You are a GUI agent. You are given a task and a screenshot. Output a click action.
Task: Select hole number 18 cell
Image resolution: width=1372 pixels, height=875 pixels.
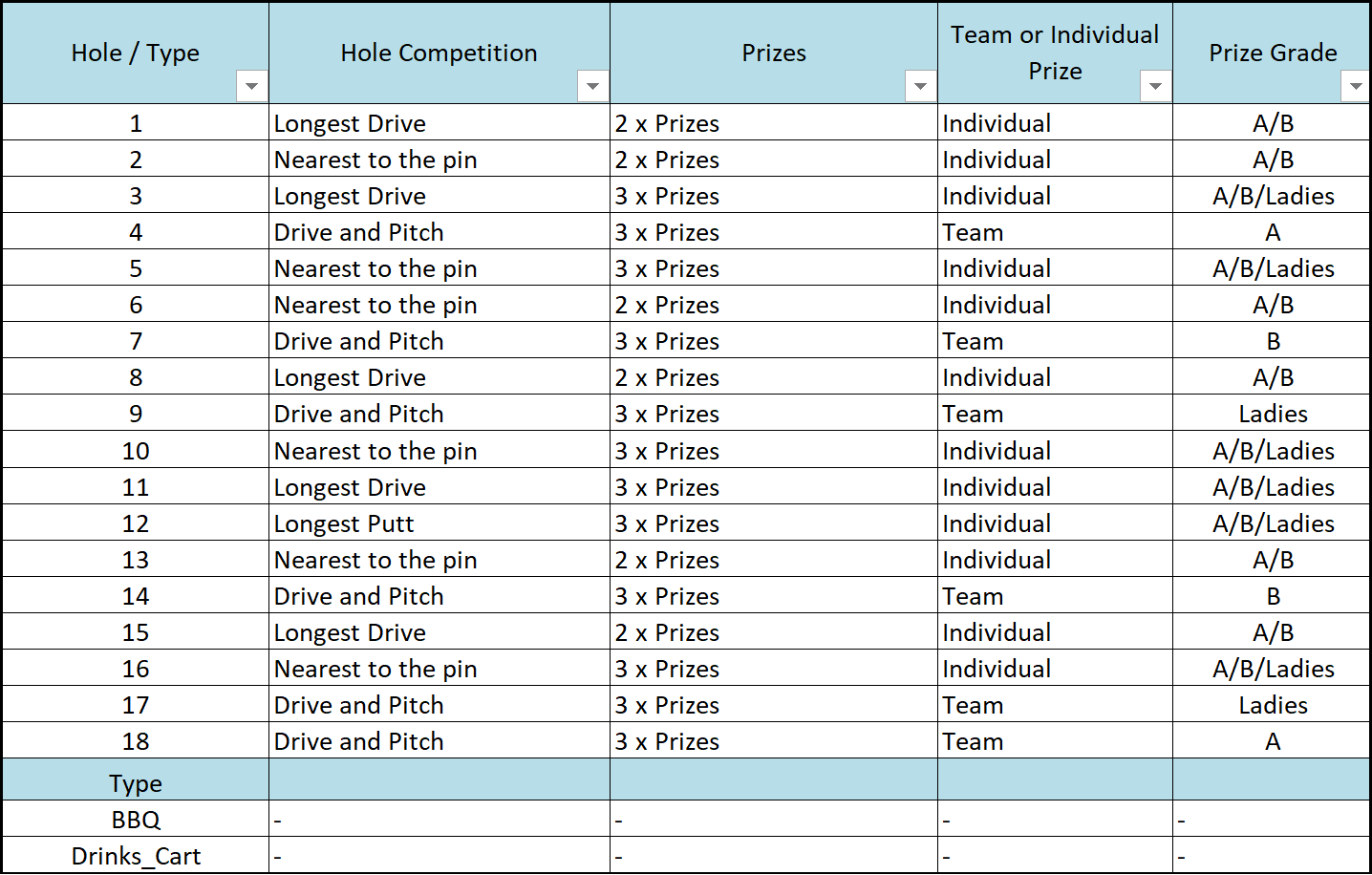click(x=136, y=741)
